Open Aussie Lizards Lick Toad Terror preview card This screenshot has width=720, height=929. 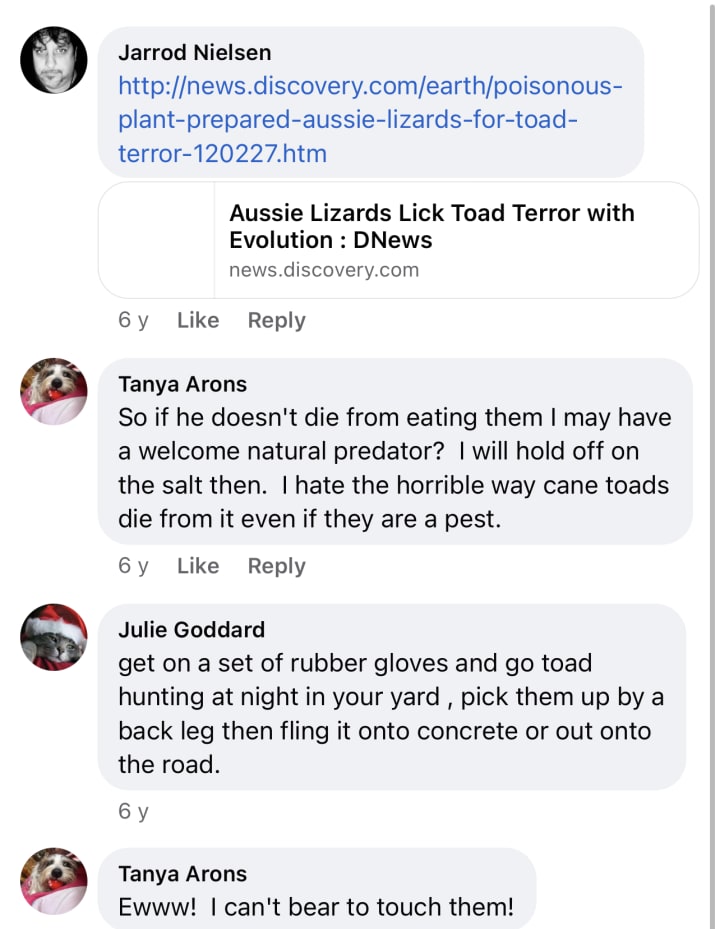pos(398,240)
